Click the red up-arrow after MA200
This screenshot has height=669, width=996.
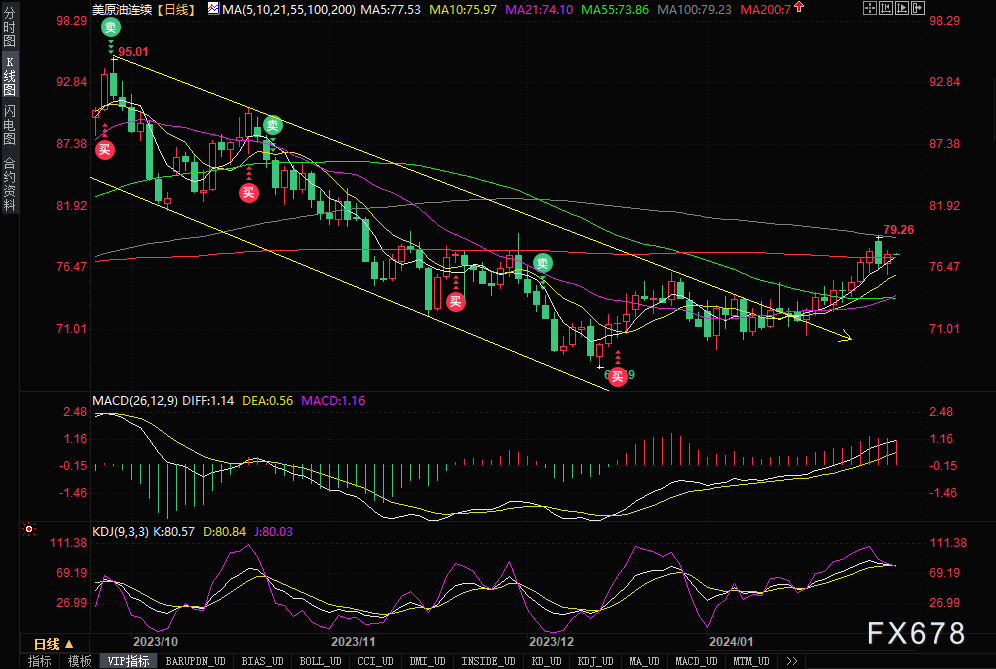(799, 8)
